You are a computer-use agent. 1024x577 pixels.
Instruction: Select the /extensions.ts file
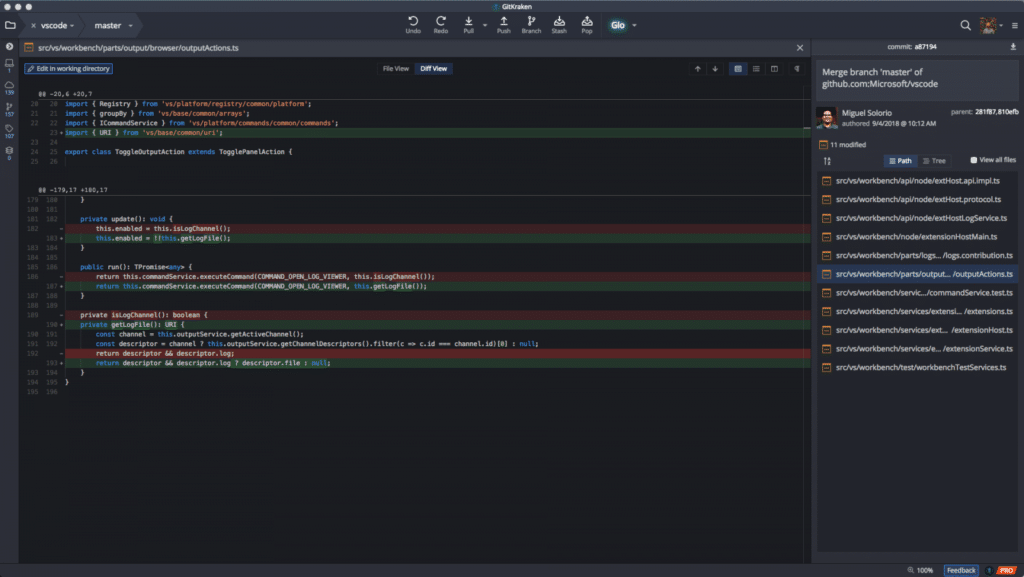(918, 311)
